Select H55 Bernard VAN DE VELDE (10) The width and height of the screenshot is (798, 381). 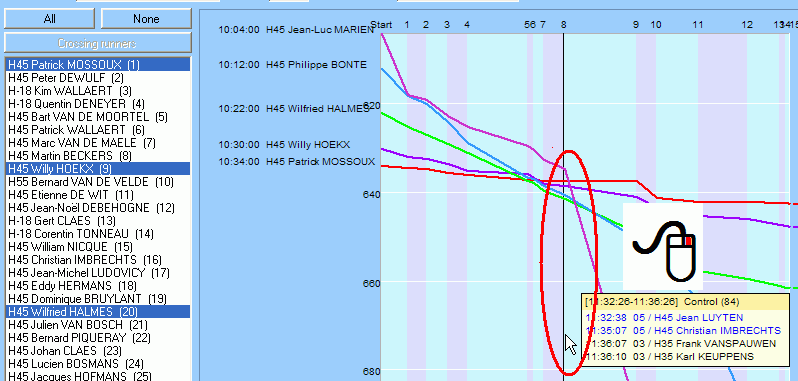(x=98, y=182)
